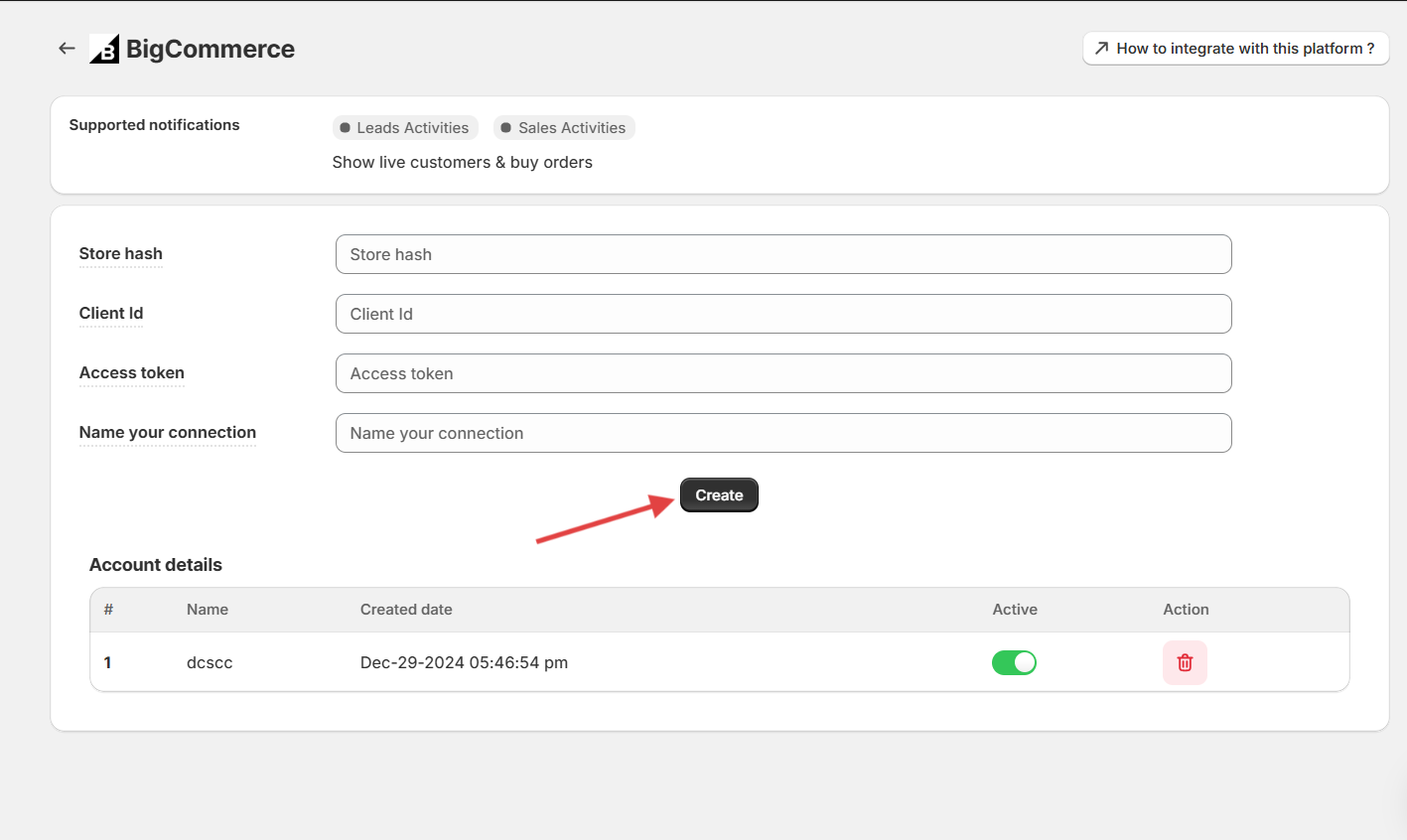Click the Active column header

(x=1015, y=610)
